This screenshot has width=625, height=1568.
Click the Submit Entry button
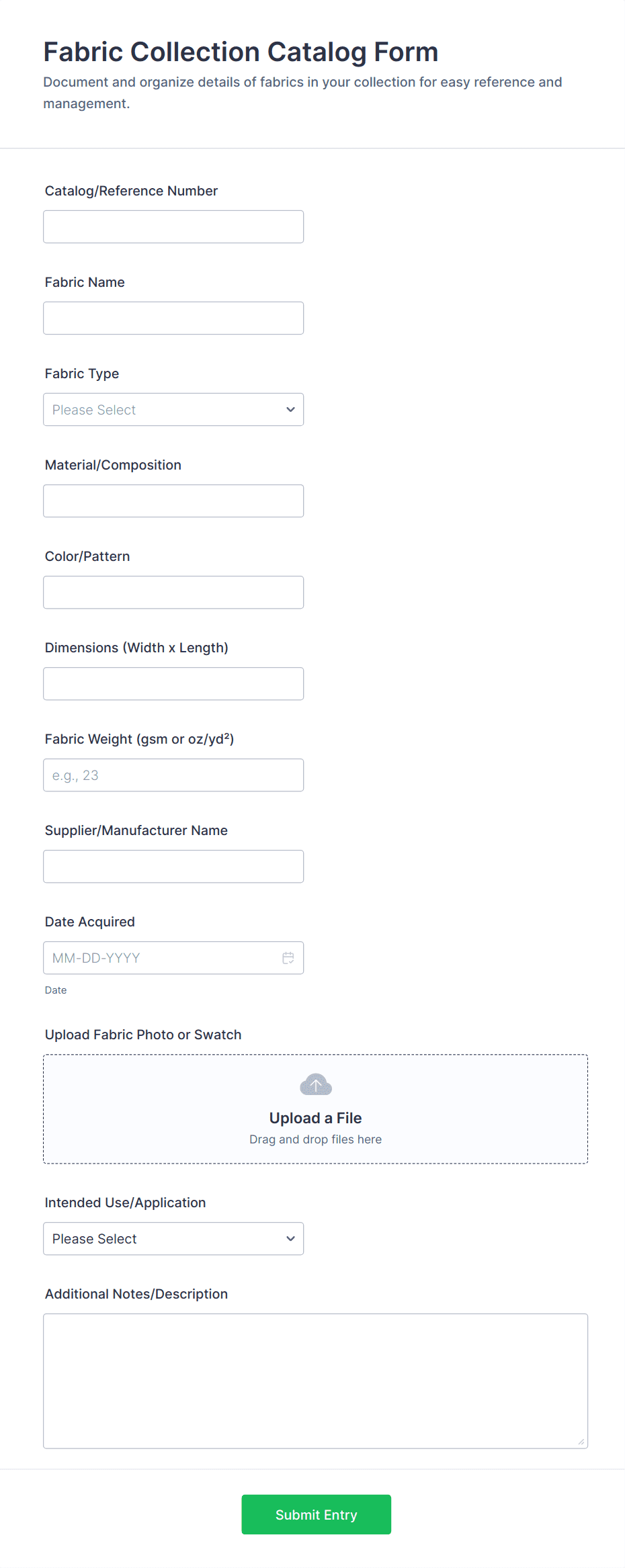tap(316, 1514)
